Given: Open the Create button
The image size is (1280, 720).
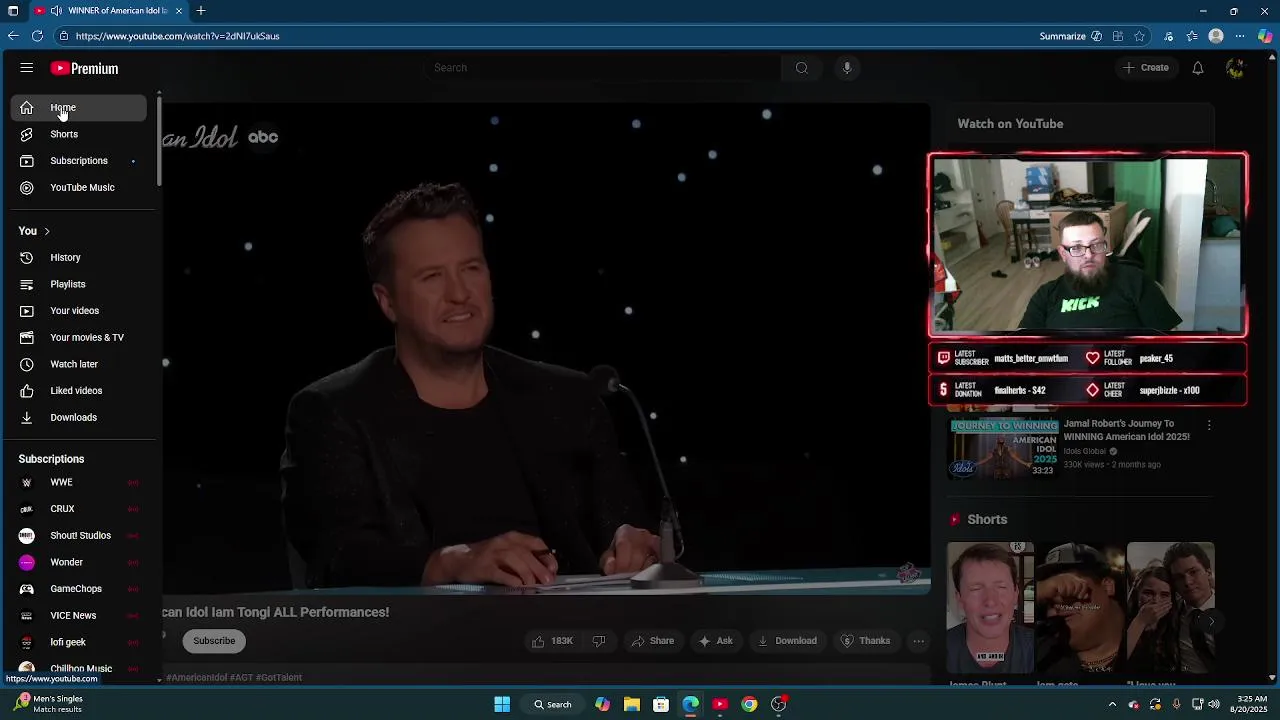Looking at the screenshot, I should [x=1145, y=68].
